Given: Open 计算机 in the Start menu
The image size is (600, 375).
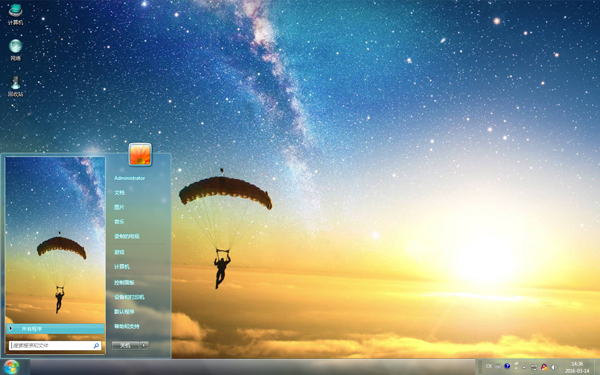Looking at the screenshot, I should [x=122, y=266].
